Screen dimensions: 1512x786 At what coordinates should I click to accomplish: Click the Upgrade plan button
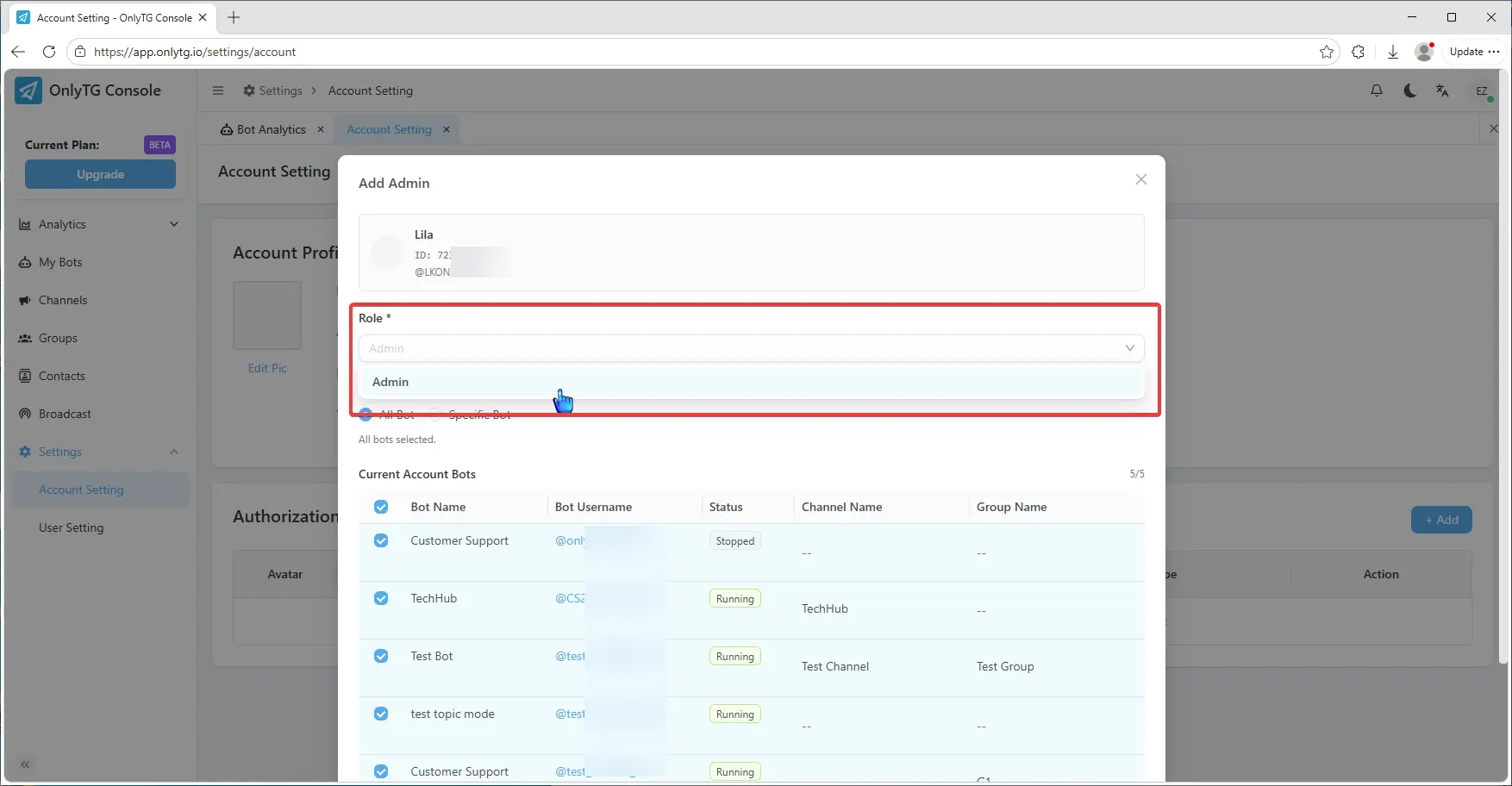tap(100, 174)
